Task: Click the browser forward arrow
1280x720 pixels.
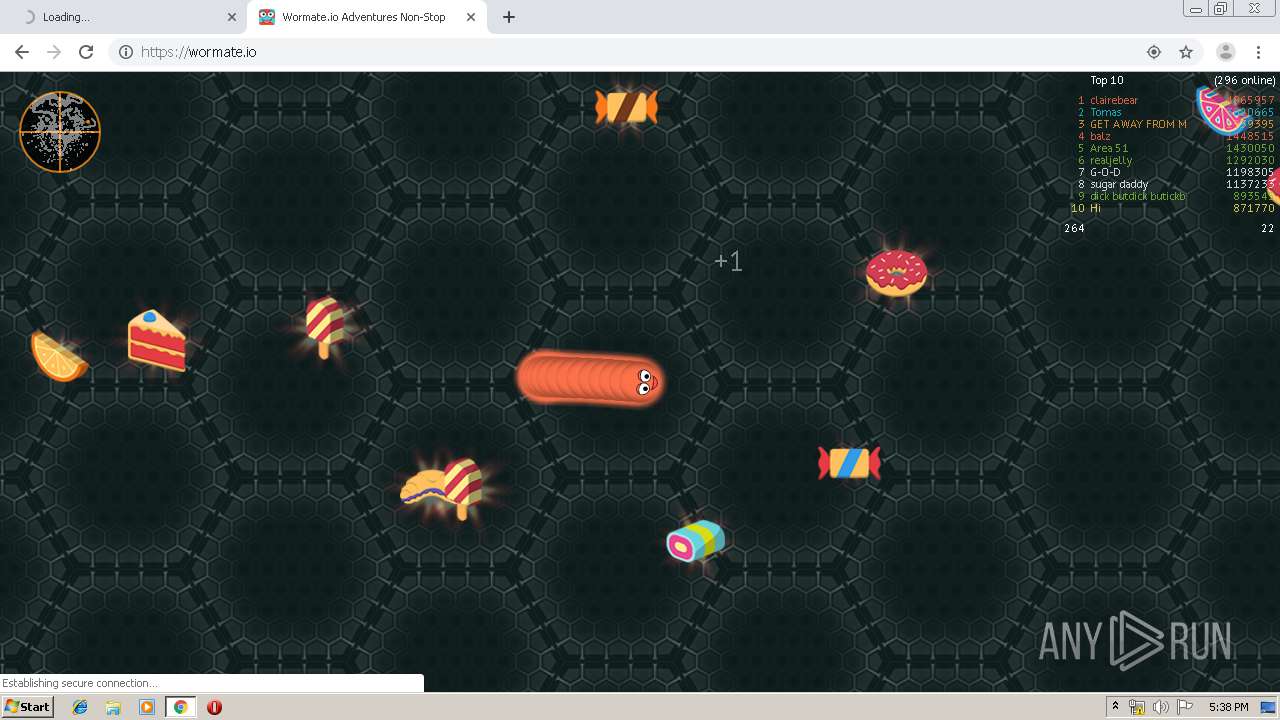Action: point(54,52)
